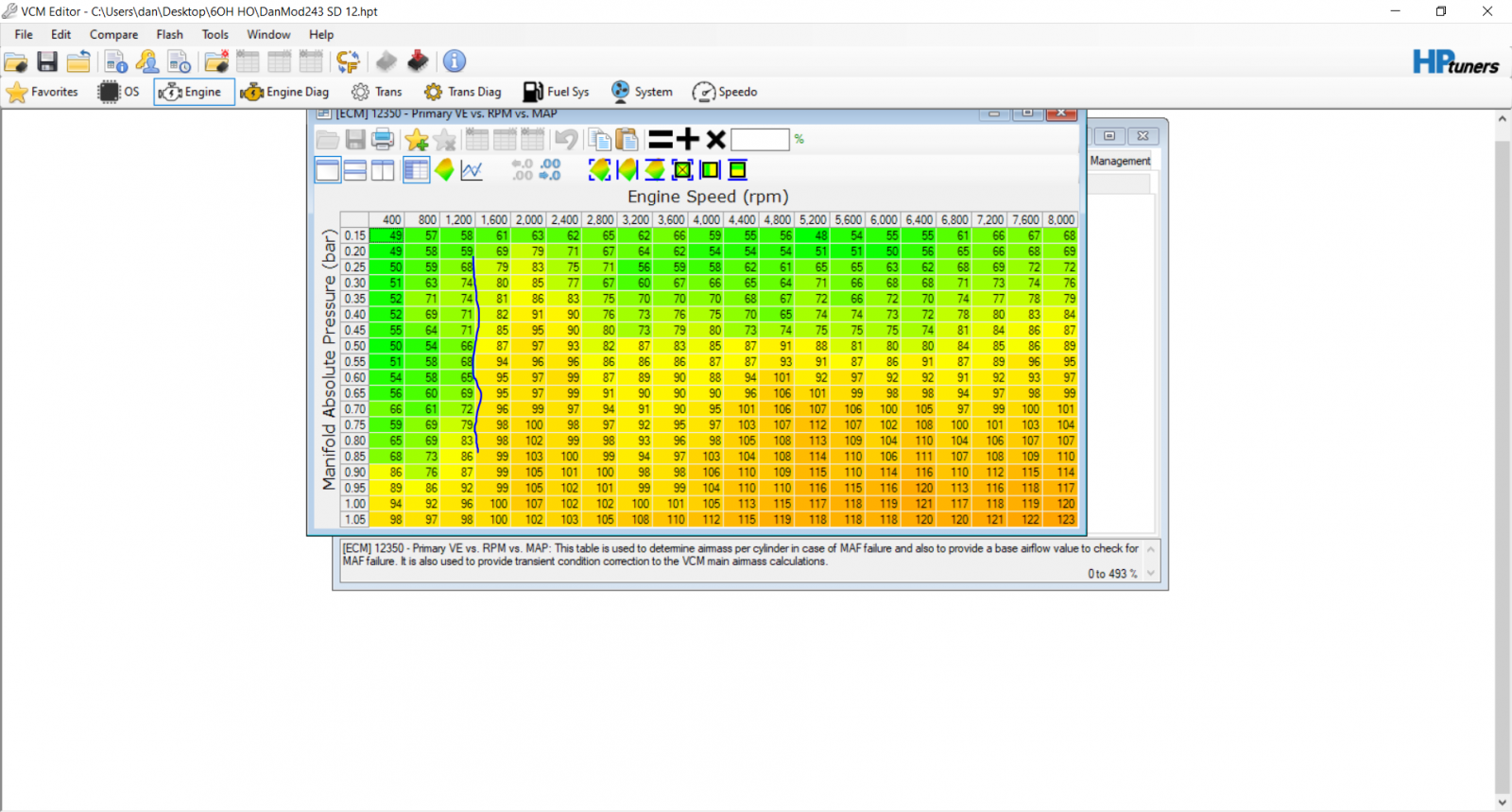Viewport: 1512px width, 812px height.
Task: Click the description panel scroll down arrow
Action: pyautogui.click(x=1151, y=573)
